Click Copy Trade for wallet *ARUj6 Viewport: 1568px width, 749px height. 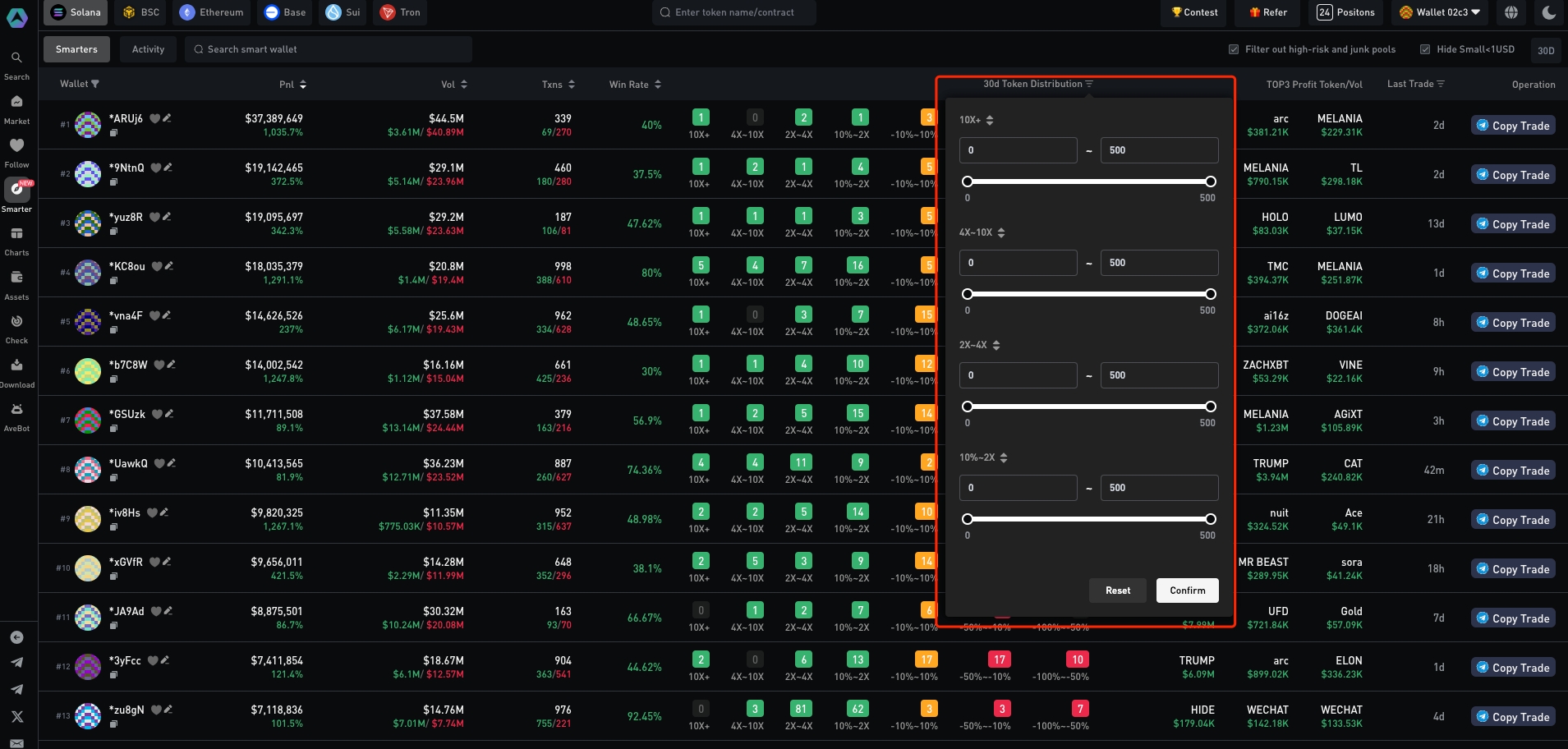pos(1512,126)
